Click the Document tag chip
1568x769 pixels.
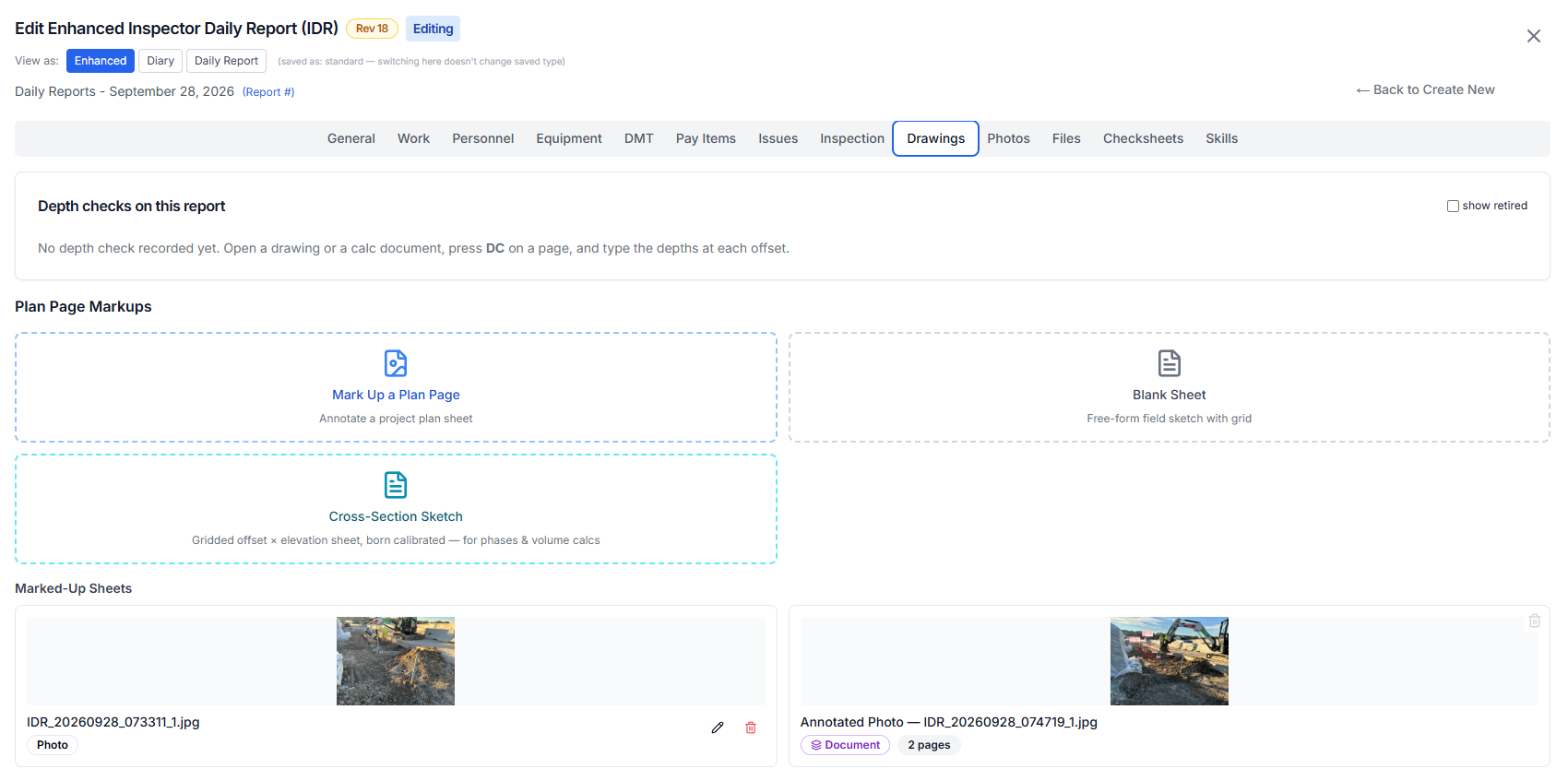point(845,745)
